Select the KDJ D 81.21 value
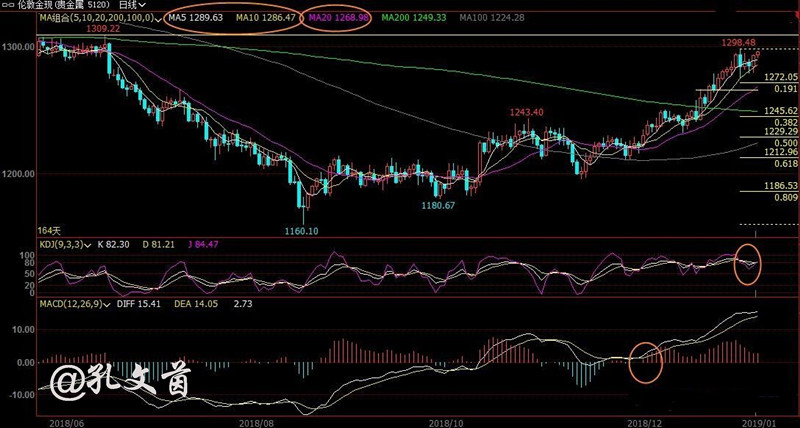This screenshot has width=800, height=428. (159, 245)
